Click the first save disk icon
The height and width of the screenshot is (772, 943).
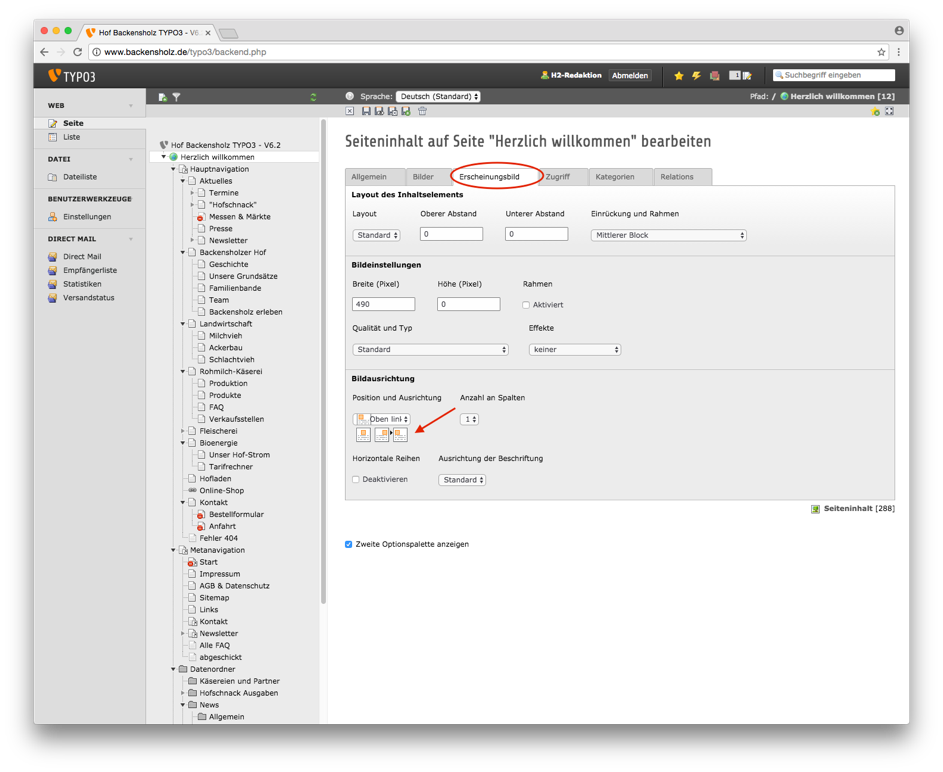pyautogui.click(x=366, y=111)
